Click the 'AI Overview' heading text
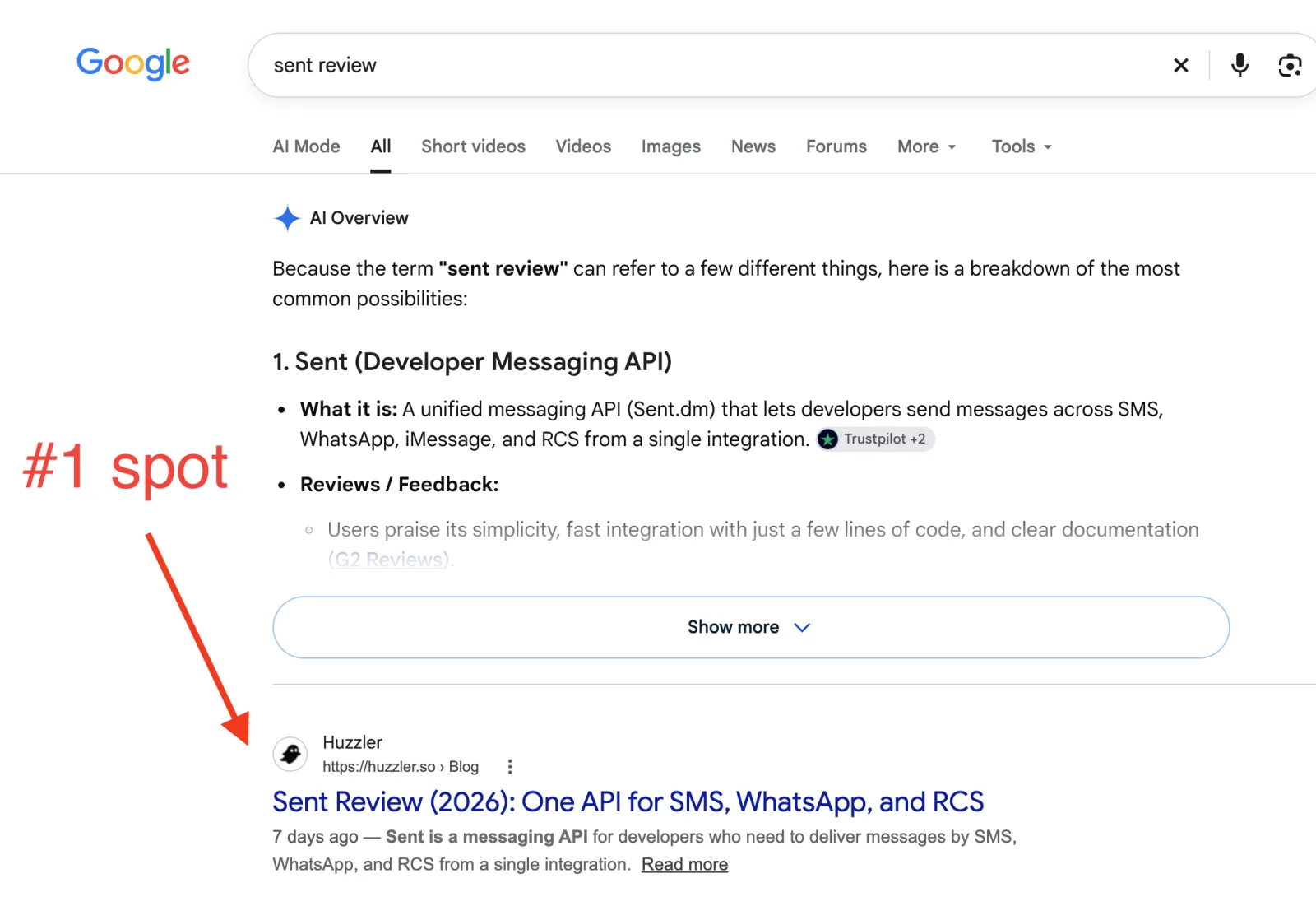 pos(359,218)
